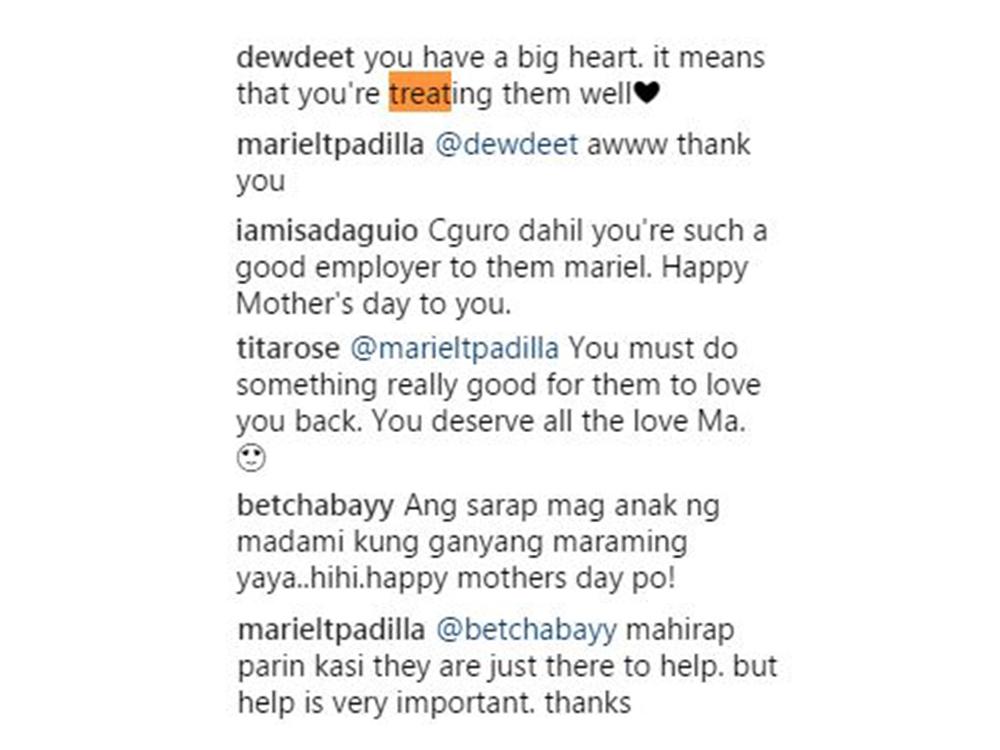Click the @dewdeet mention link

click(x=506, y=144)
